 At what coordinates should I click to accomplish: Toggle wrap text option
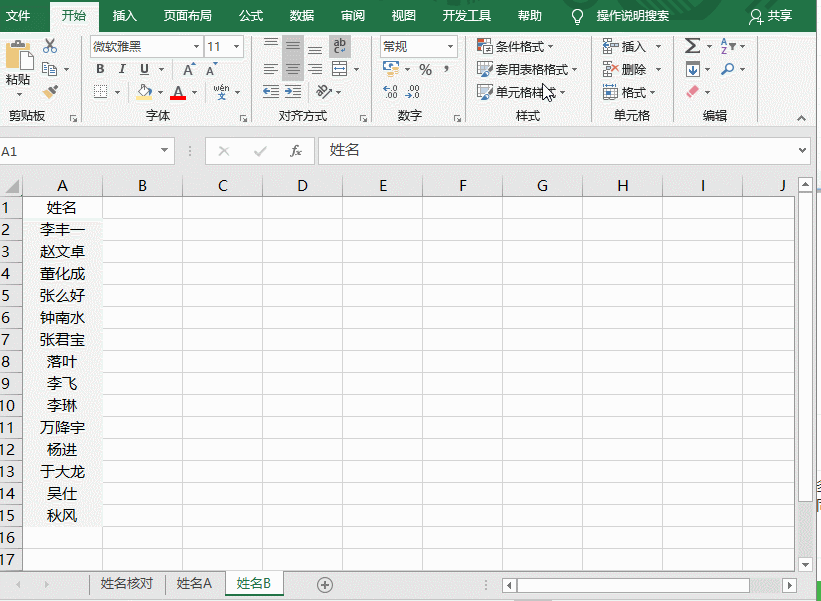pyautogui.click(x=340, y=46)
